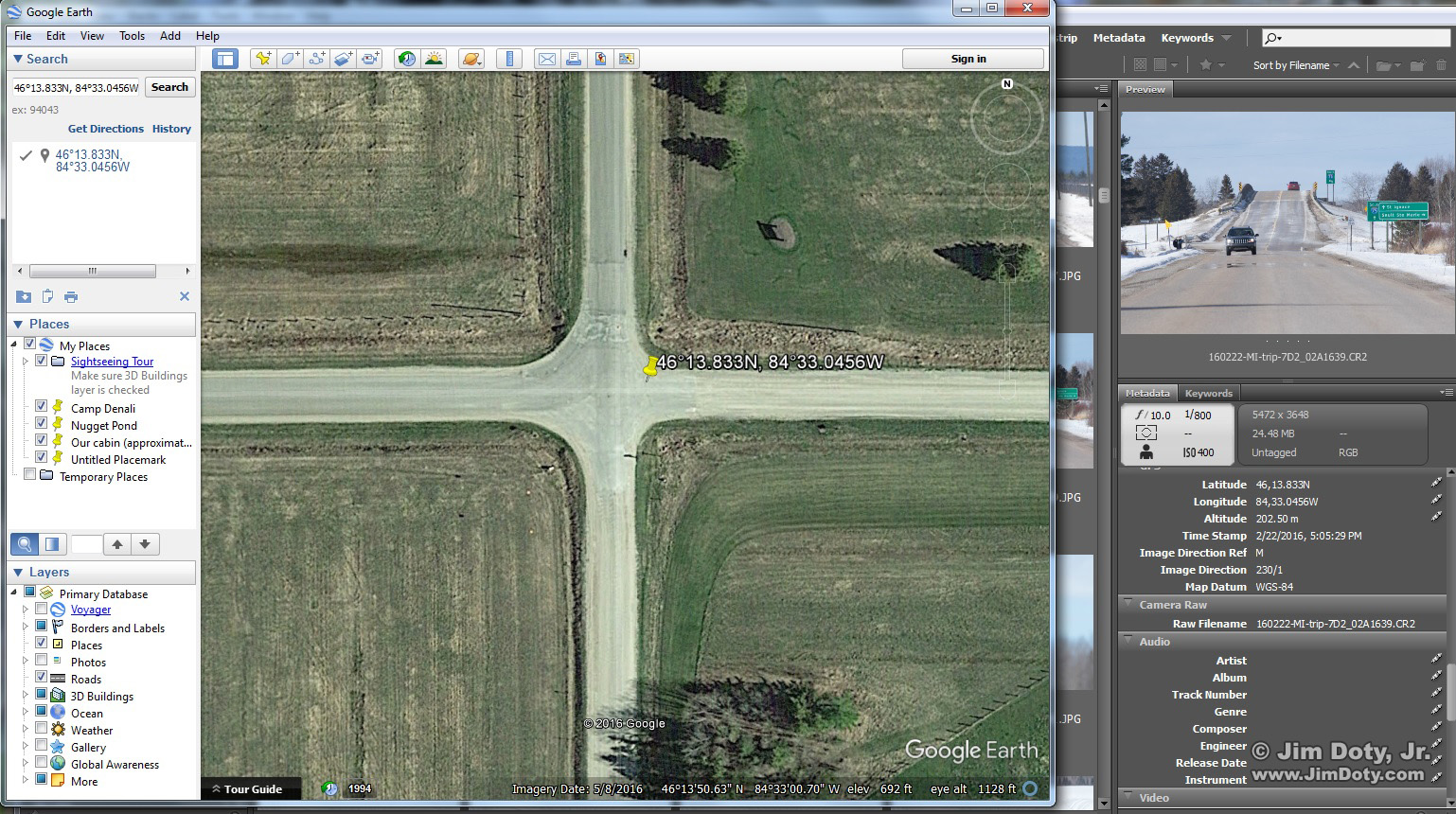1456x814 pixels.
Task: Print the current Google Earth view
Action: click(573, 59)
